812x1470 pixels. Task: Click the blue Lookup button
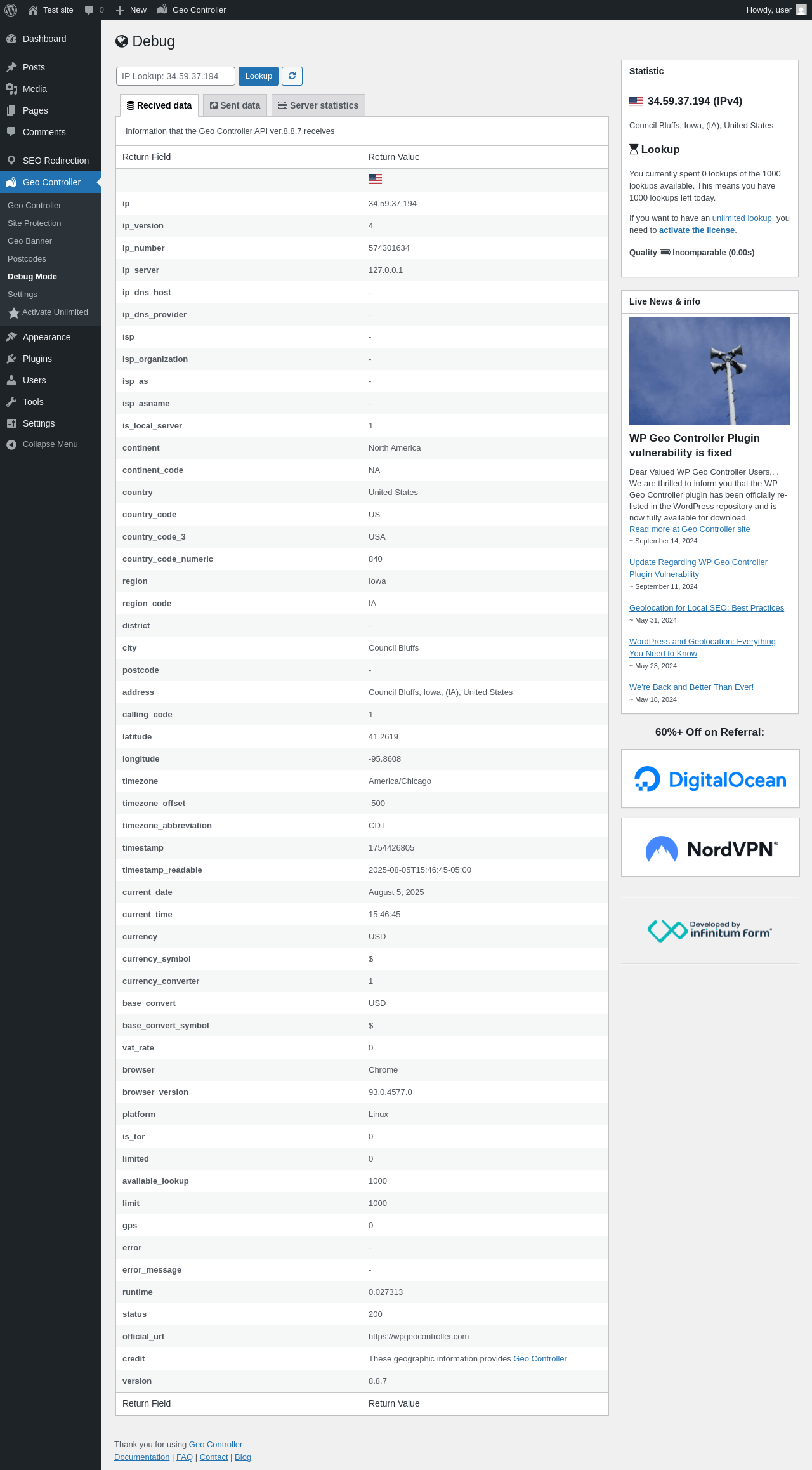(259, 76)
